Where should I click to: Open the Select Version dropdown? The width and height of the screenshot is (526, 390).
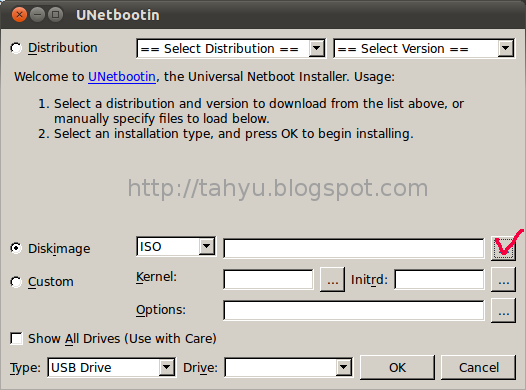[424, 49]
